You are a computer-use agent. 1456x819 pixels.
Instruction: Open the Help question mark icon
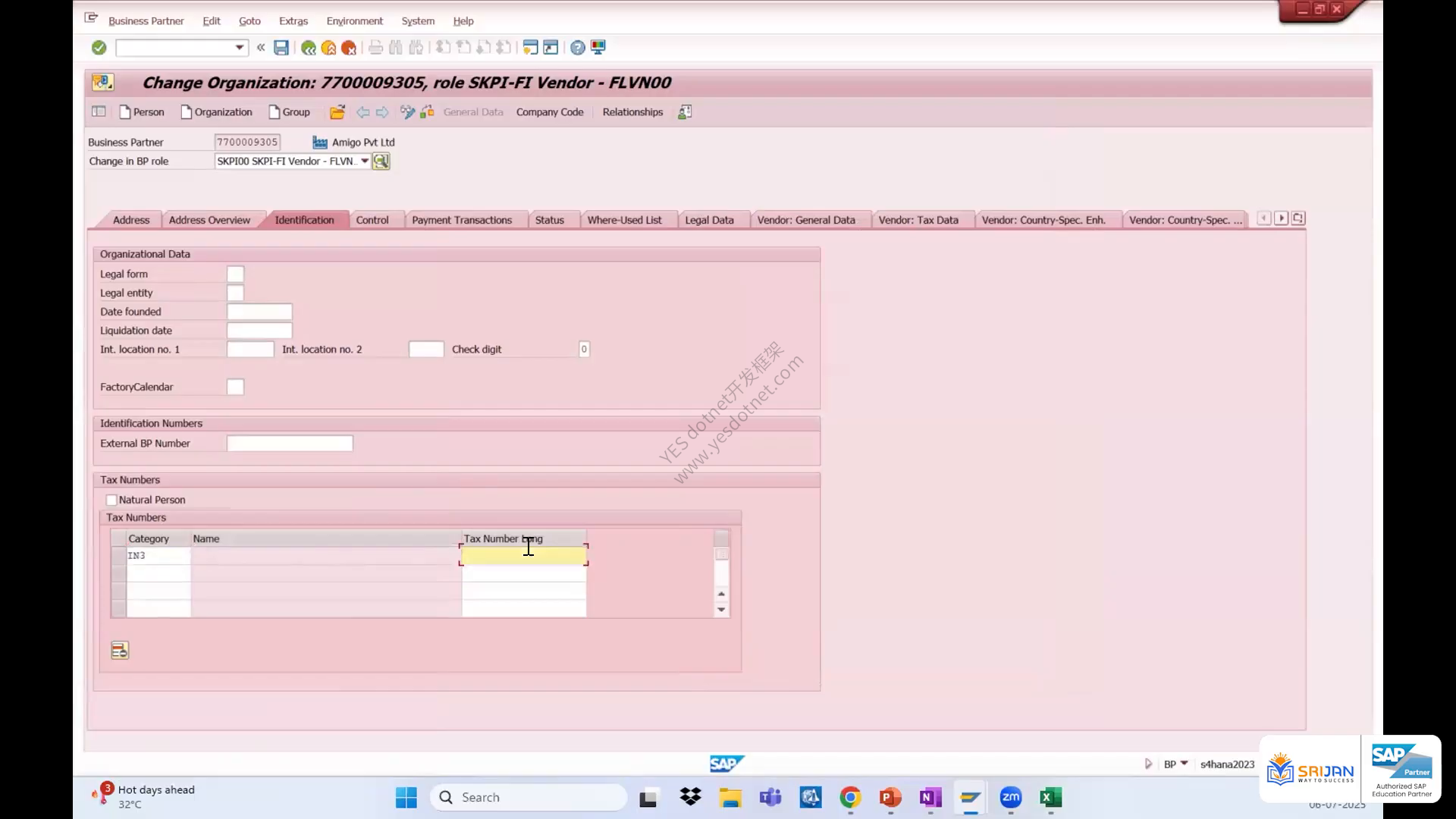pos(578,48)
